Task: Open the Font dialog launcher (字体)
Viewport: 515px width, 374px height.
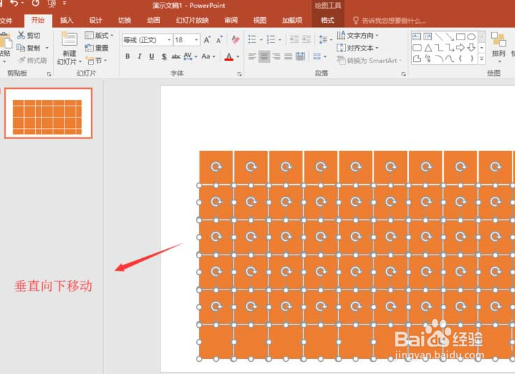Action: pos(239,74)
